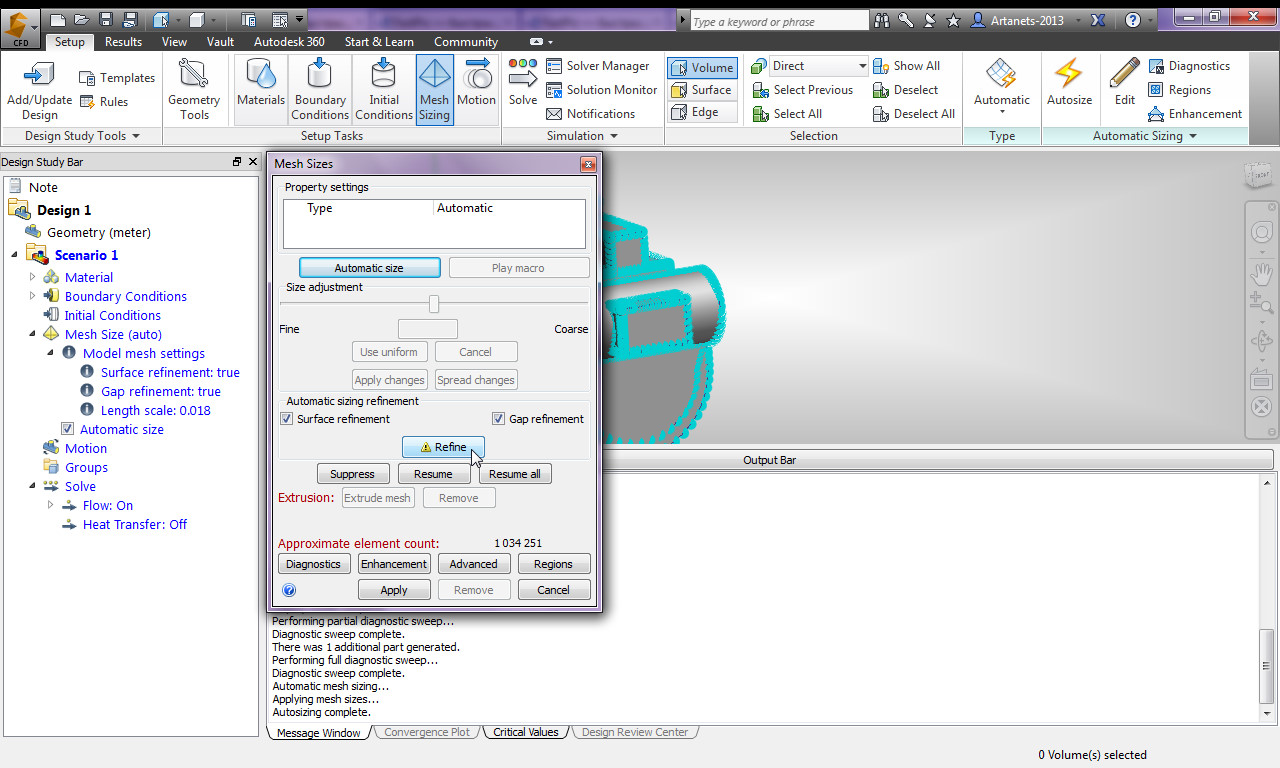Toggle Surface refinement checkbox

[x=287, y=419]
